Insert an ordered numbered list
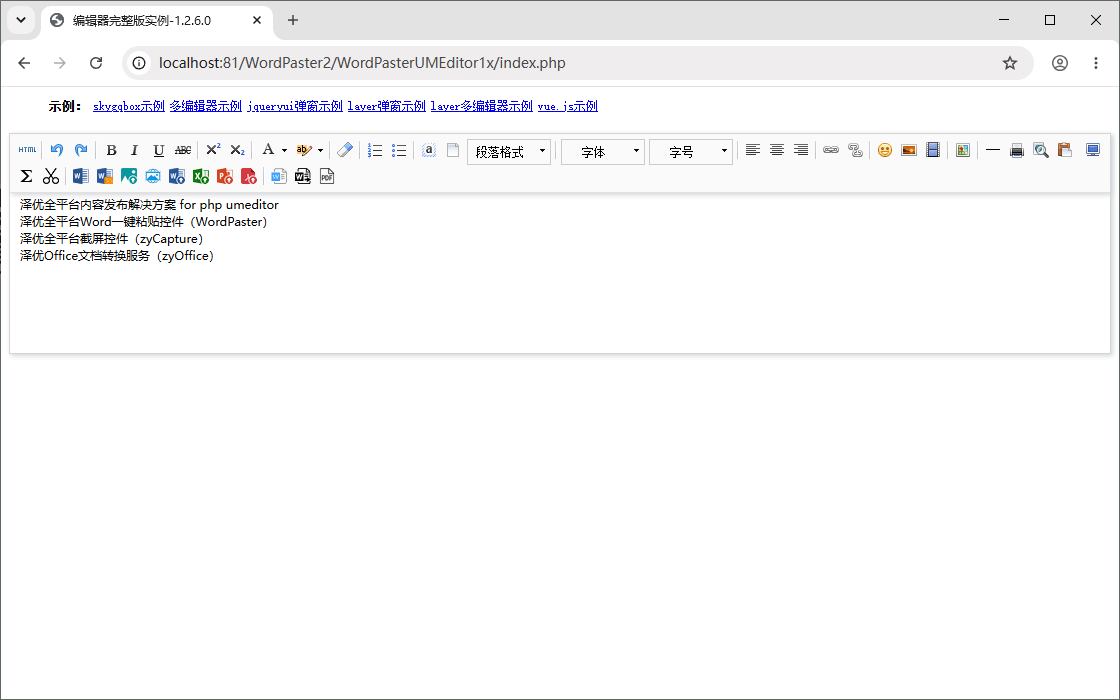The height and width of the screenshot is (700, 1120). [x=375, y=150]
